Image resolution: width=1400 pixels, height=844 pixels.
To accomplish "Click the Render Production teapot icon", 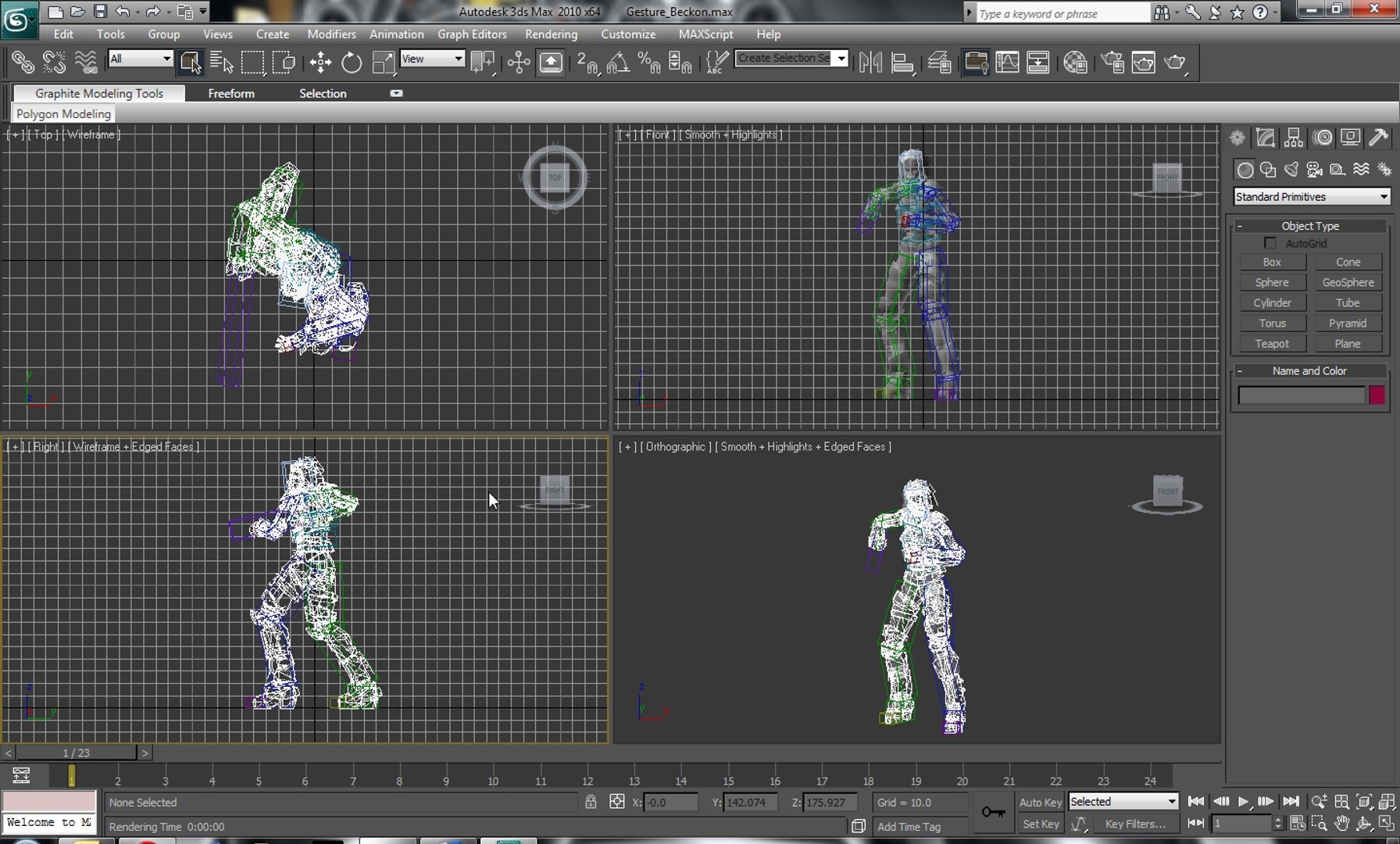I will pos(1175,63).
